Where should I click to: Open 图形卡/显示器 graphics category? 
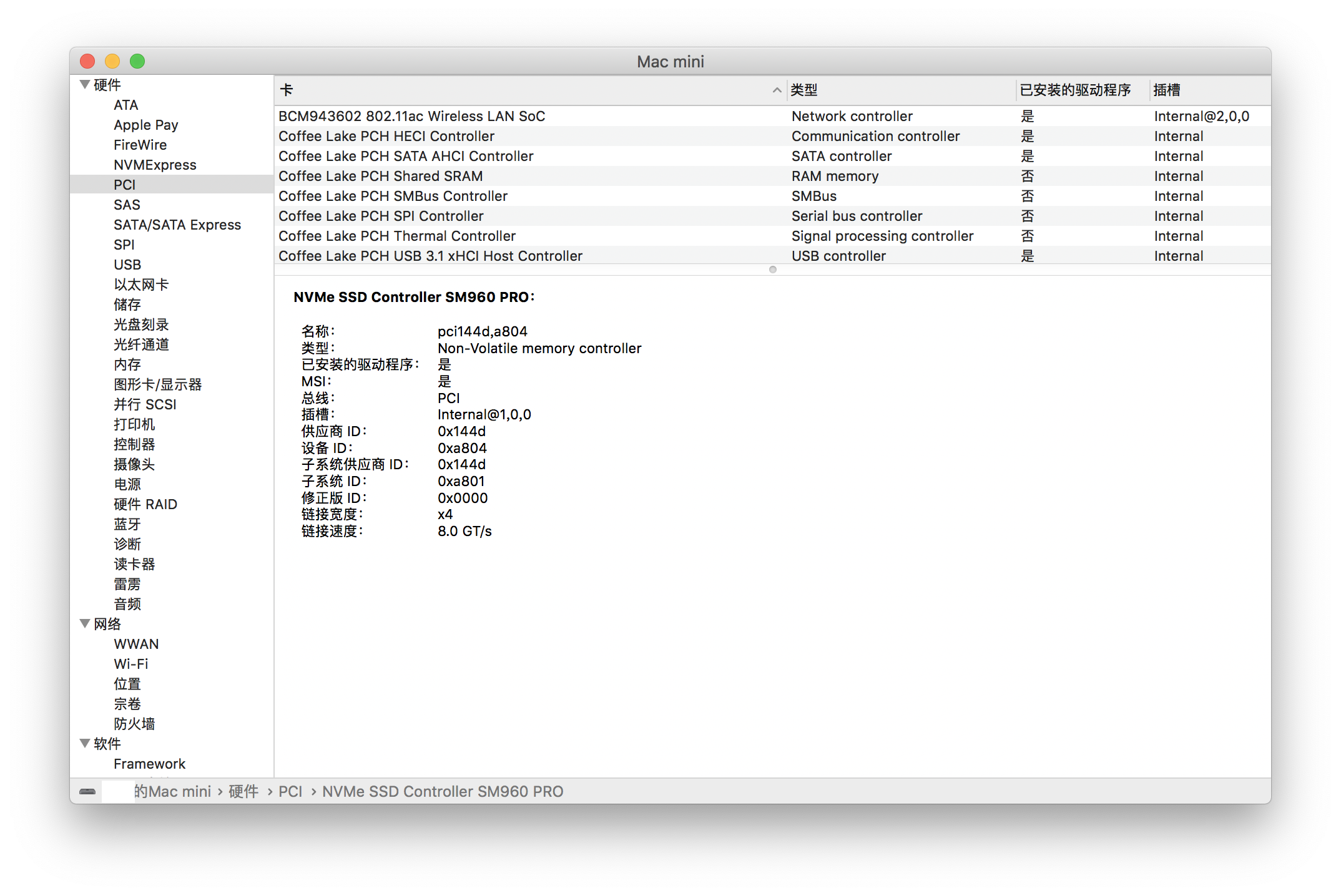tap(157, 384)
